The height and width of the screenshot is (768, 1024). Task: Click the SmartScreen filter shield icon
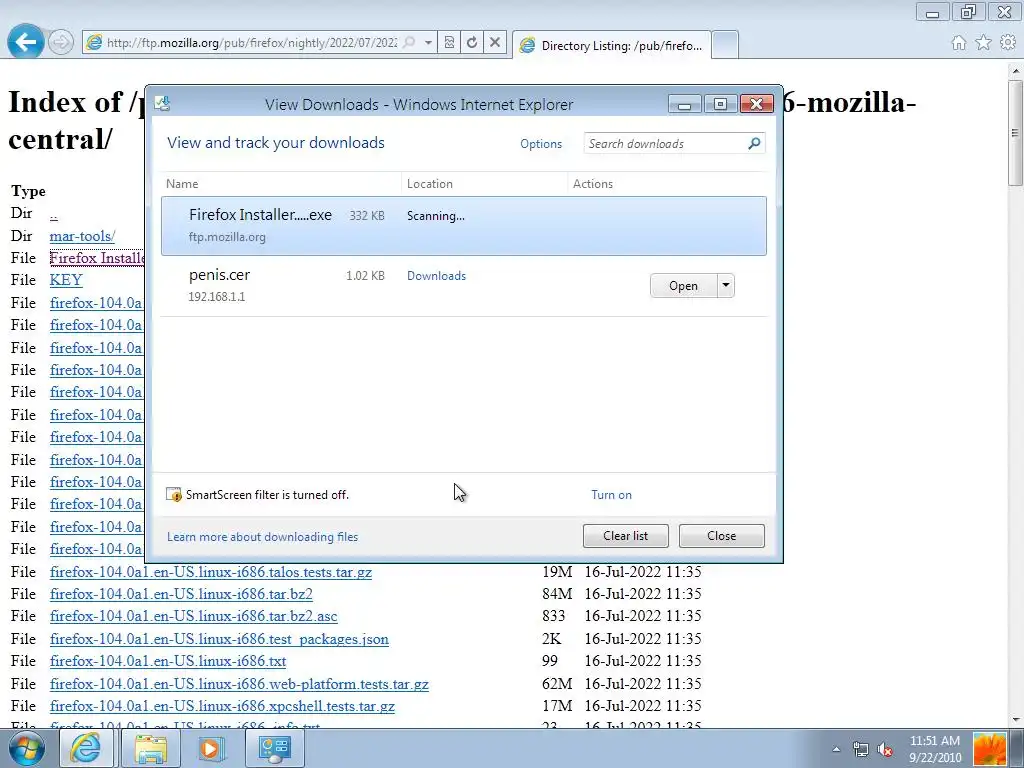(x=174, y=494)
